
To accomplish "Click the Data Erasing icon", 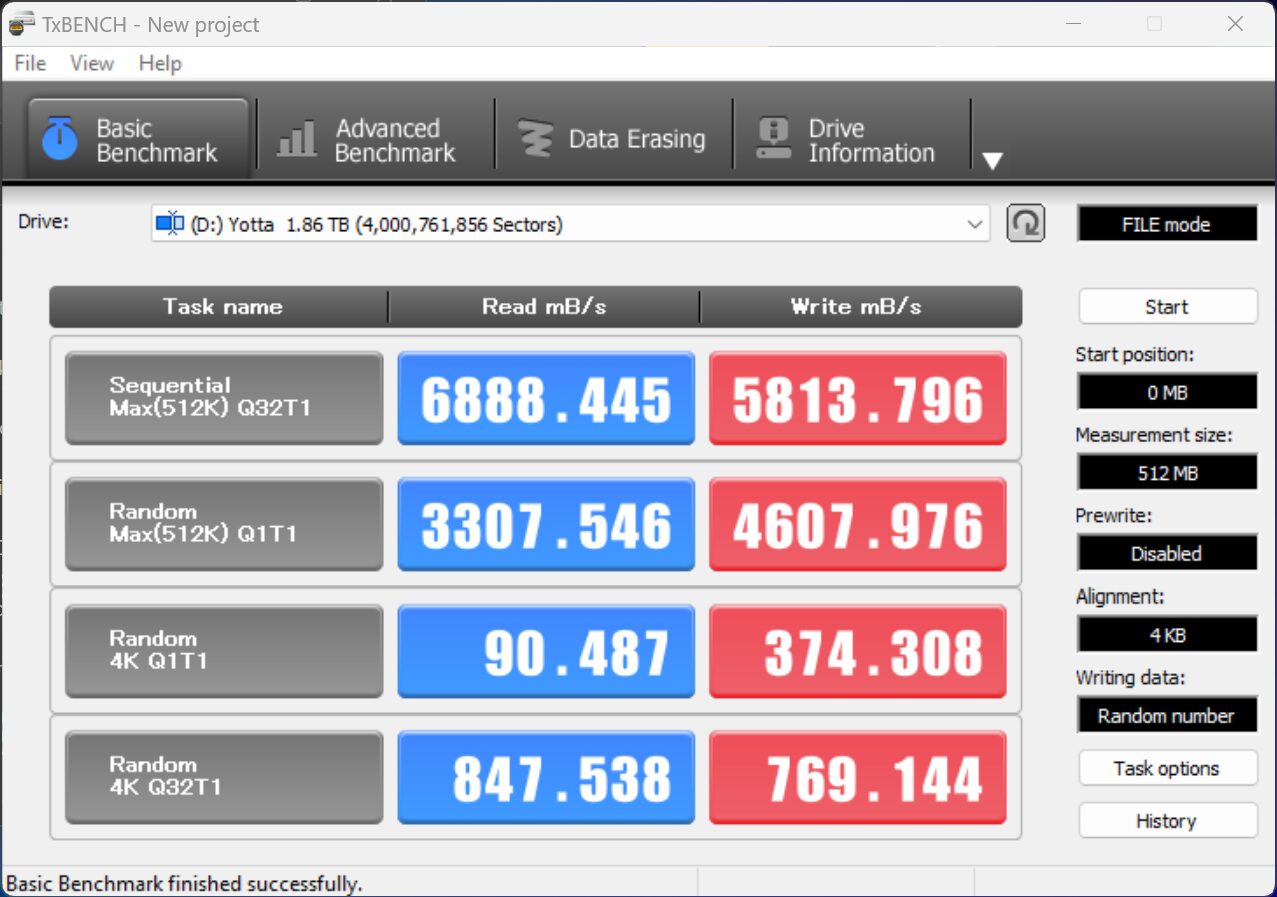I will coord(536,140).
